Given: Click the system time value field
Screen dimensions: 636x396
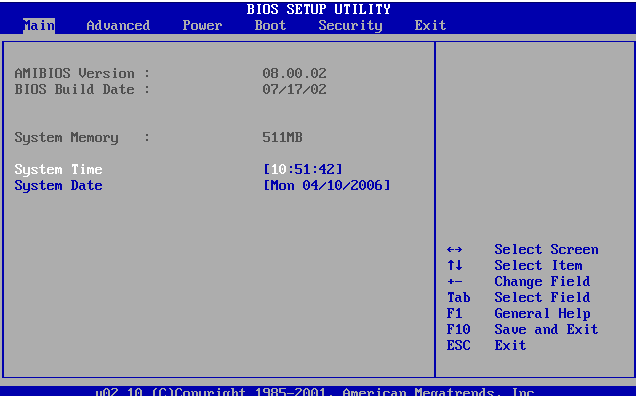Looking at the screenshot, I should point(303,169).
